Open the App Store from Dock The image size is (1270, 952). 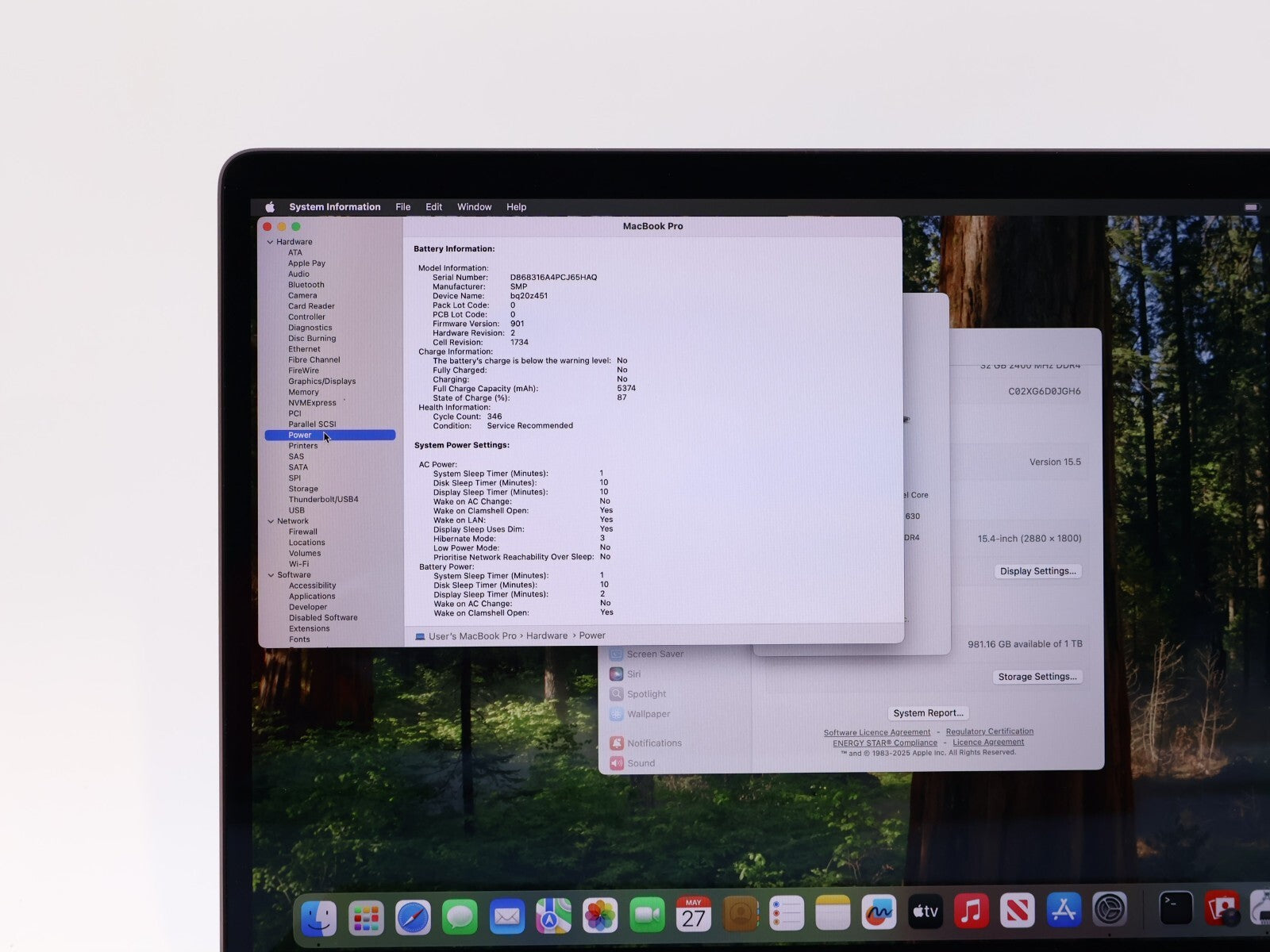click(1063, 910)
